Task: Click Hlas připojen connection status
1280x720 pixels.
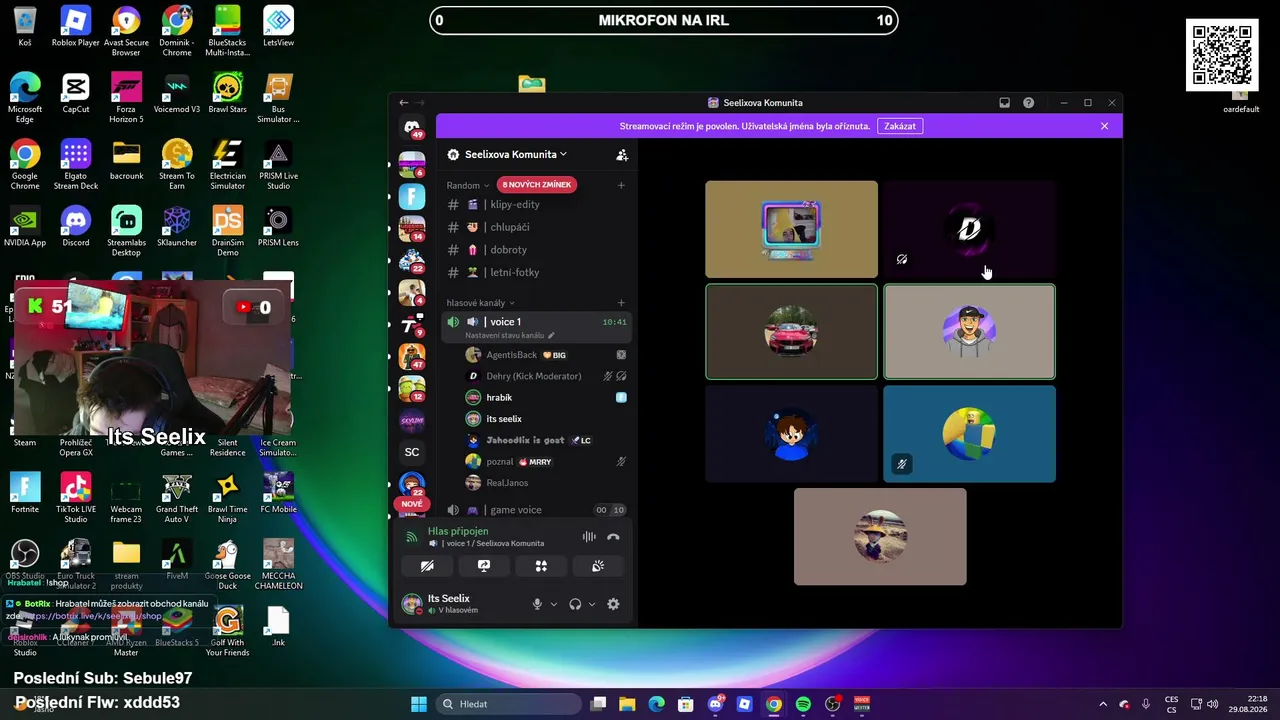Action: (458, 531)
